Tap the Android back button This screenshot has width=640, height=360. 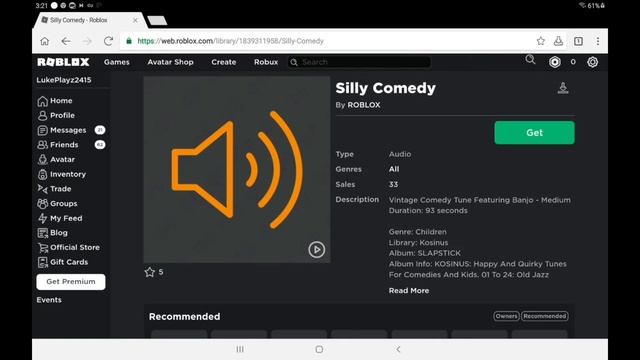tap(398, 349)
